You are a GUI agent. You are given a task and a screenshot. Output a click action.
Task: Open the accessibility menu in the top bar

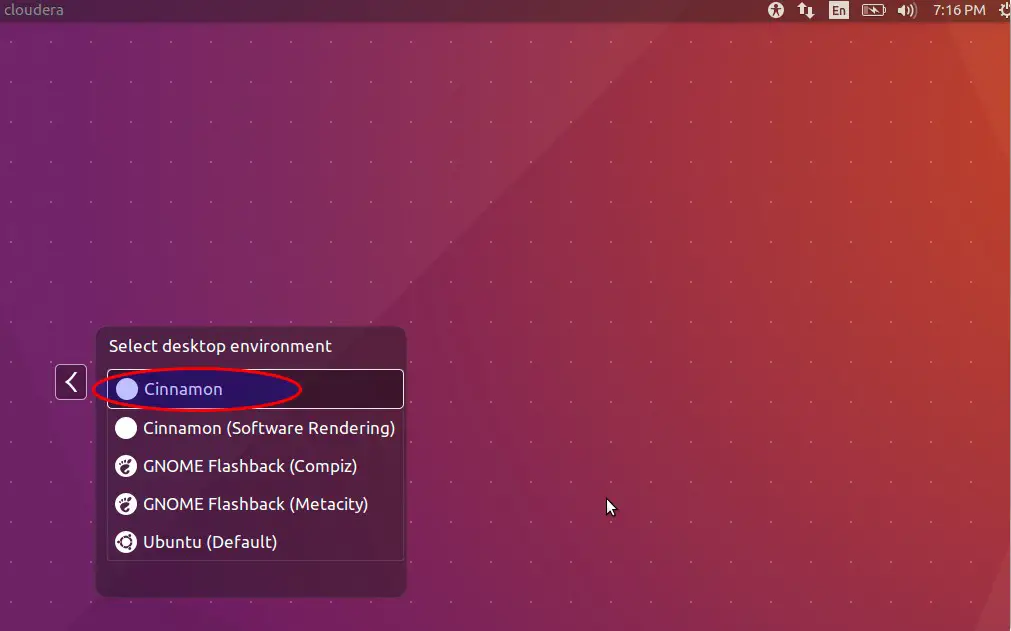coord(776,10)
